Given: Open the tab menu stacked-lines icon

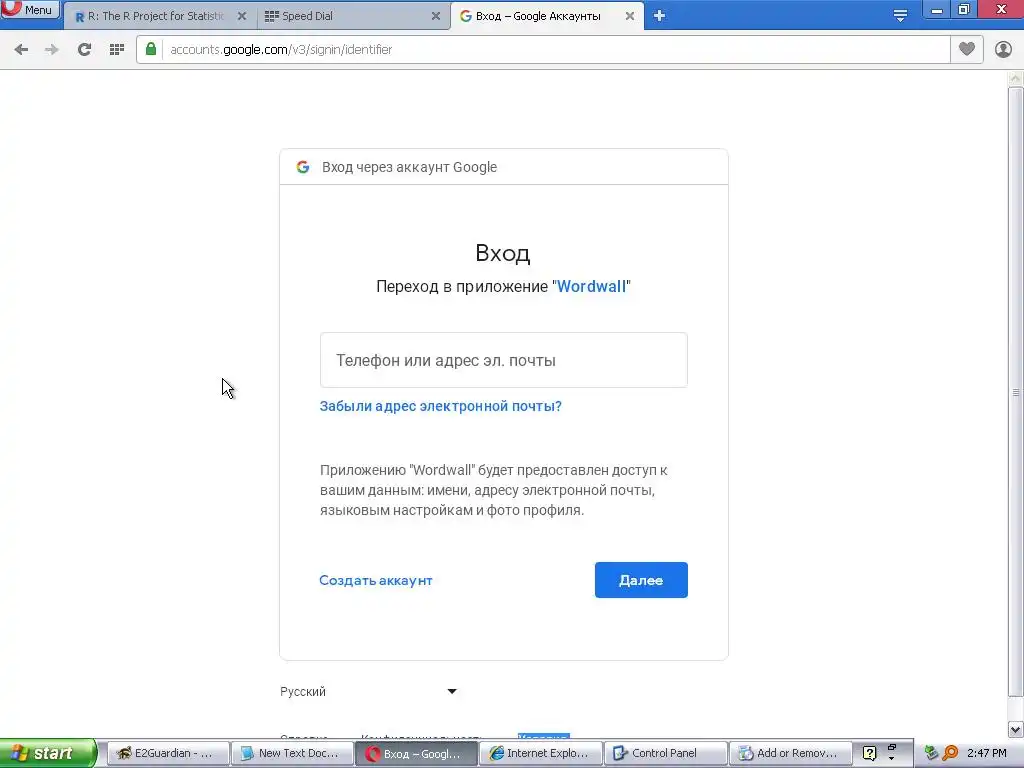Looking at the screenshot, I should click(900, 16).
